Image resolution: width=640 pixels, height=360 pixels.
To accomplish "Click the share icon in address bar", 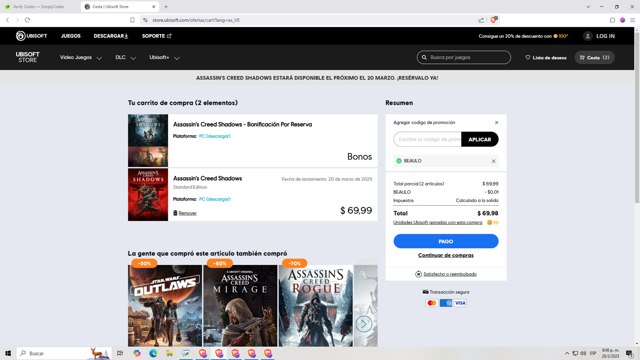I will [x=481, y=20].
